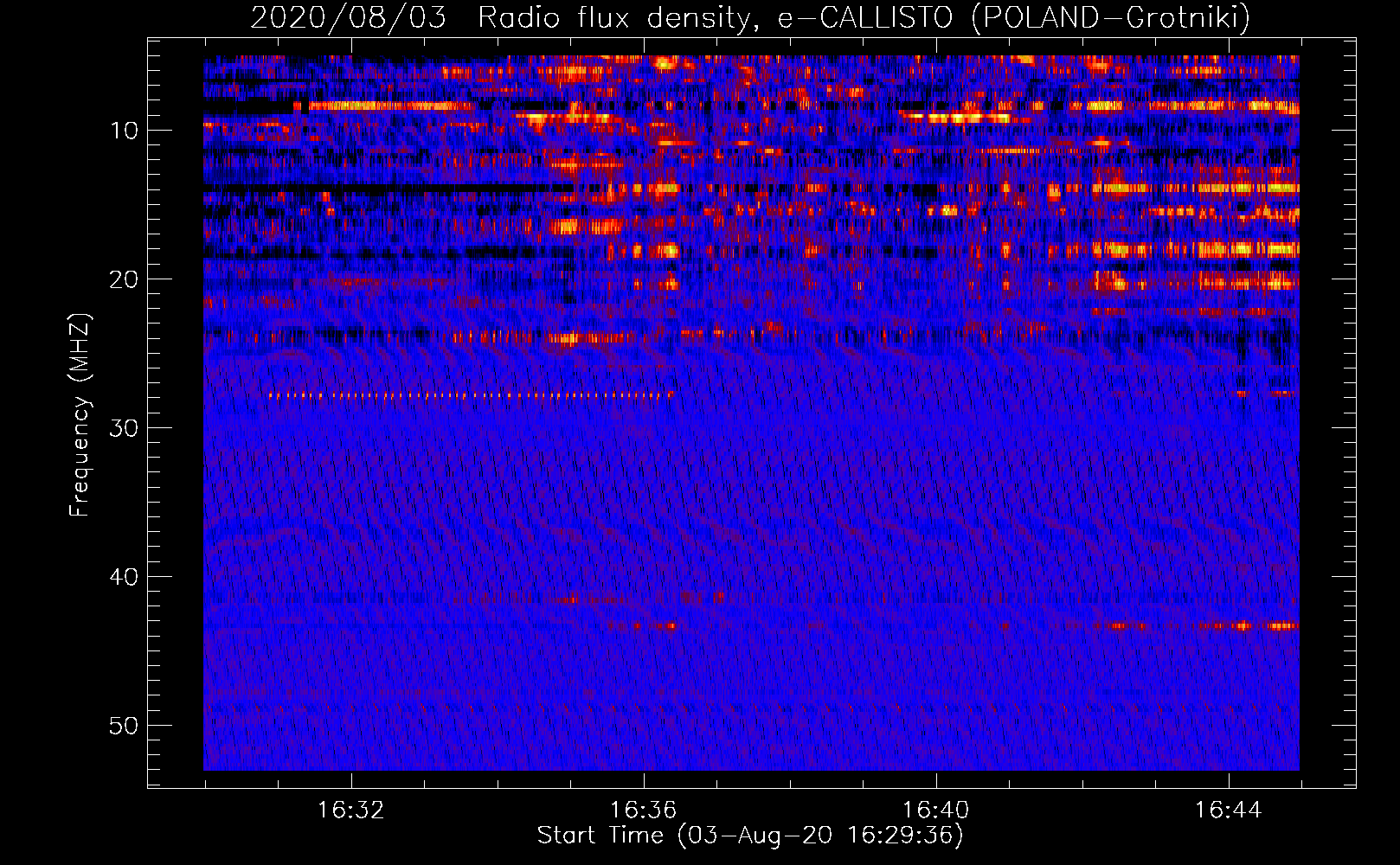Click the time tick label "16:40"

[935, 811]
